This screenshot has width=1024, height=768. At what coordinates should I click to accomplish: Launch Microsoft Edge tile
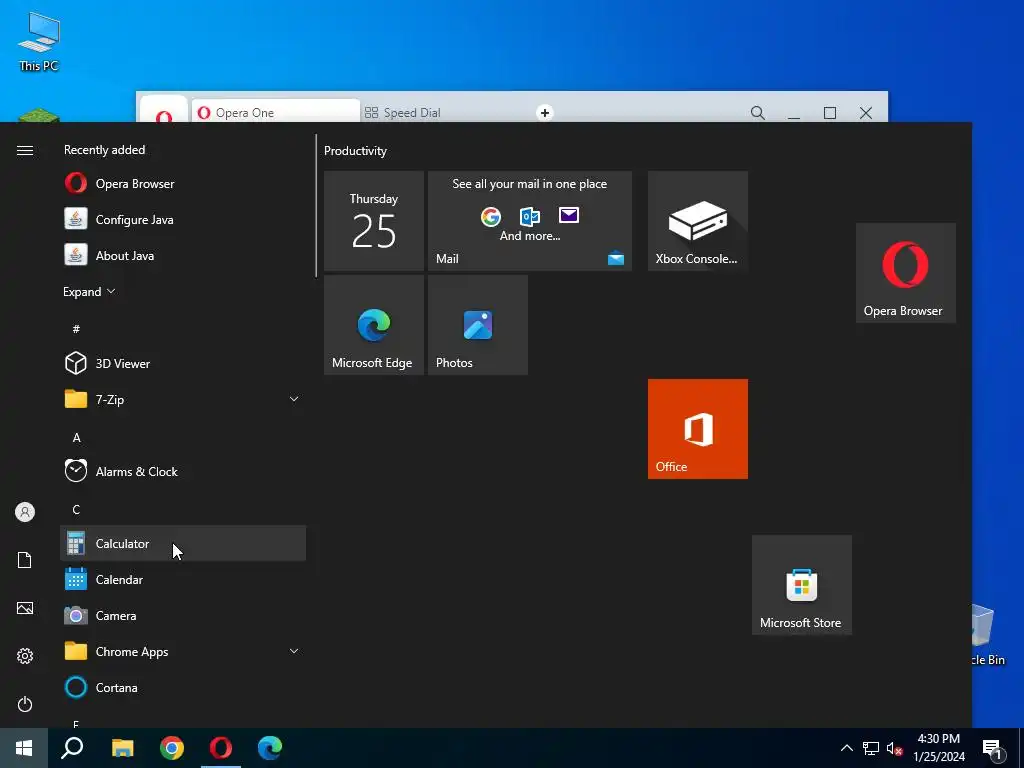[x=374, y=325]
